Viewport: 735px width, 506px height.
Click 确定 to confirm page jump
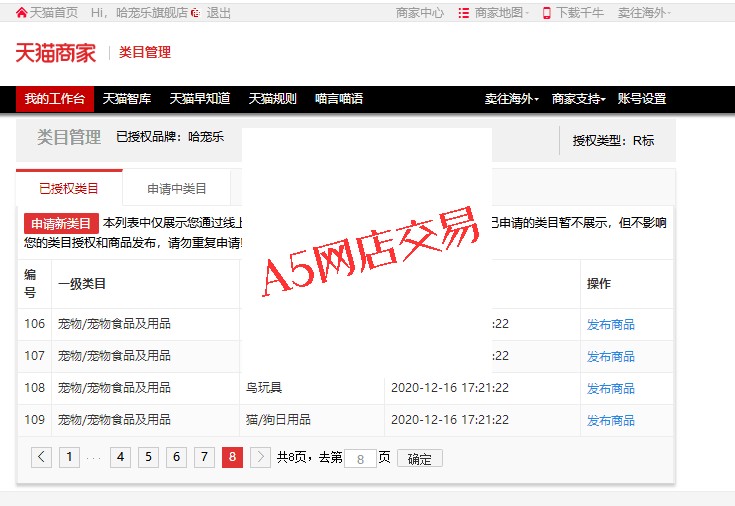pyautogui.click(x=420, y=458)
